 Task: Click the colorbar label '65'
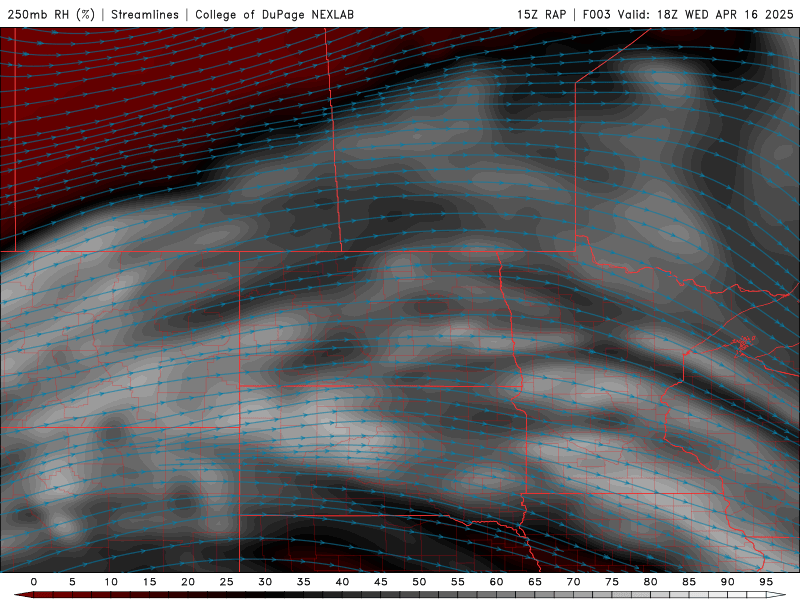pyautogui.click(x=535, y=582)
